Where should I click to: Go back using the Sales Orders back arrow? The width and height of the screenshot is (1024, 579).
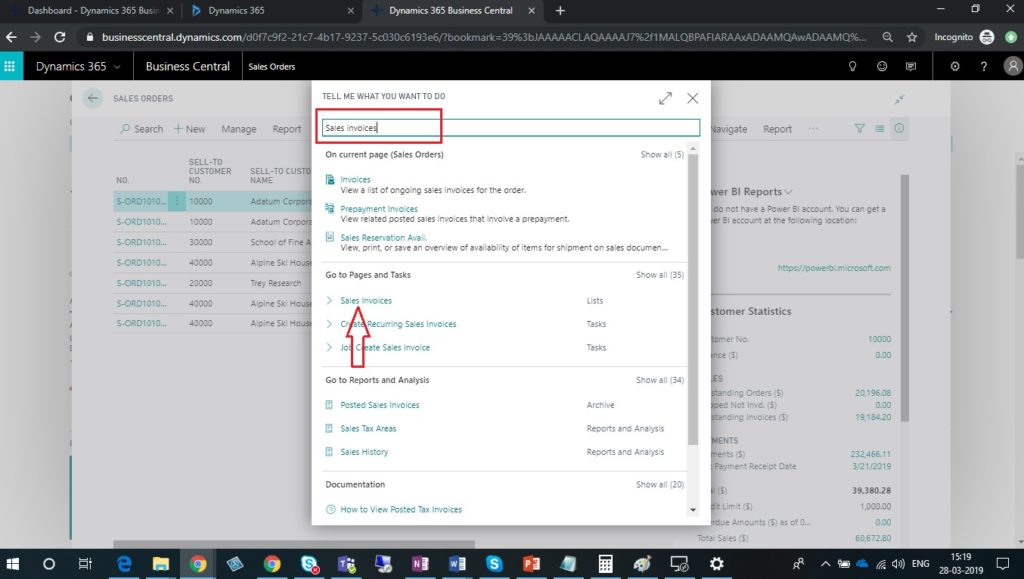point(93,98)
